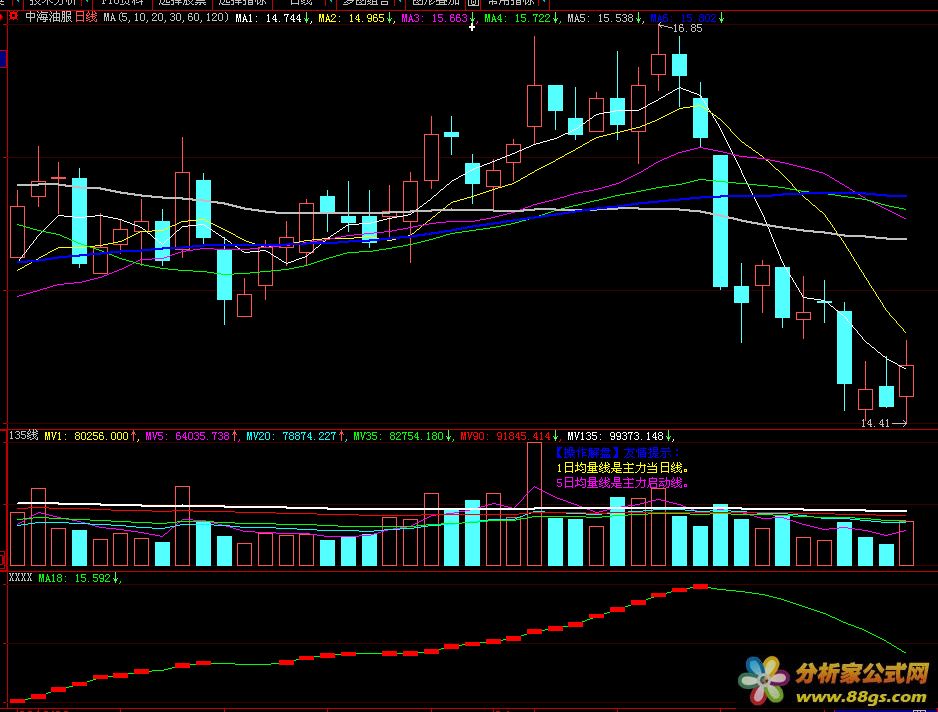Click the red star icon beside 中海油服
The image size is (938, 712).
(13, 18)
